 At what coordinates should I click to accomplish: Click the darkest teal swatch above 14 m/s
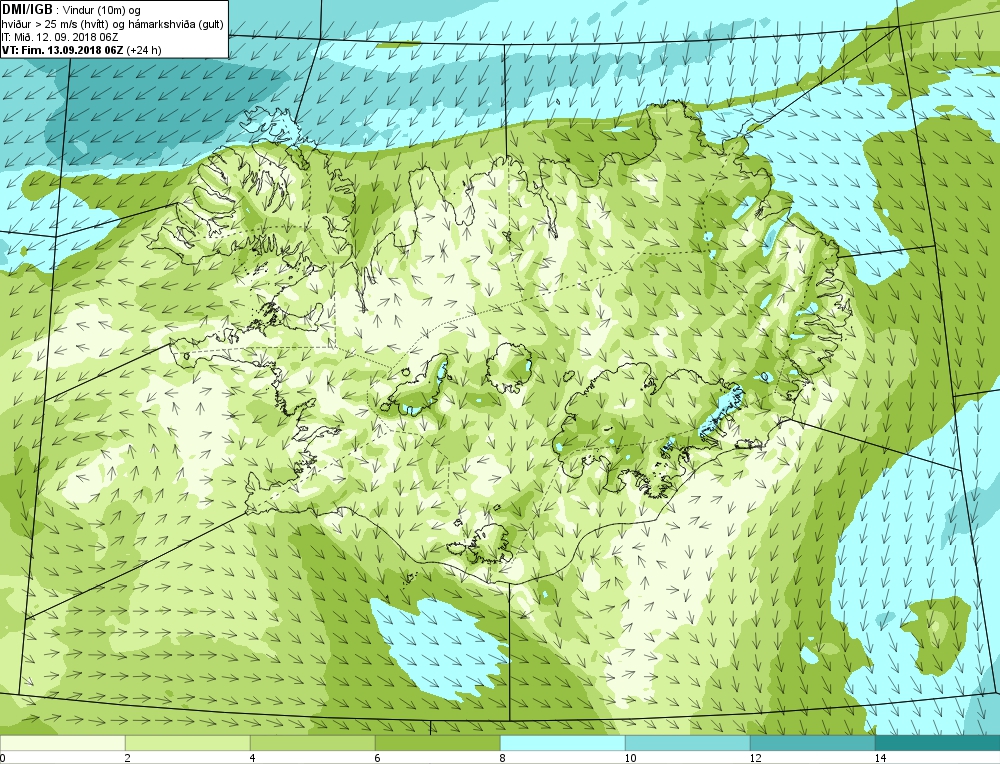pyautogui.click(x=938, y=743)
